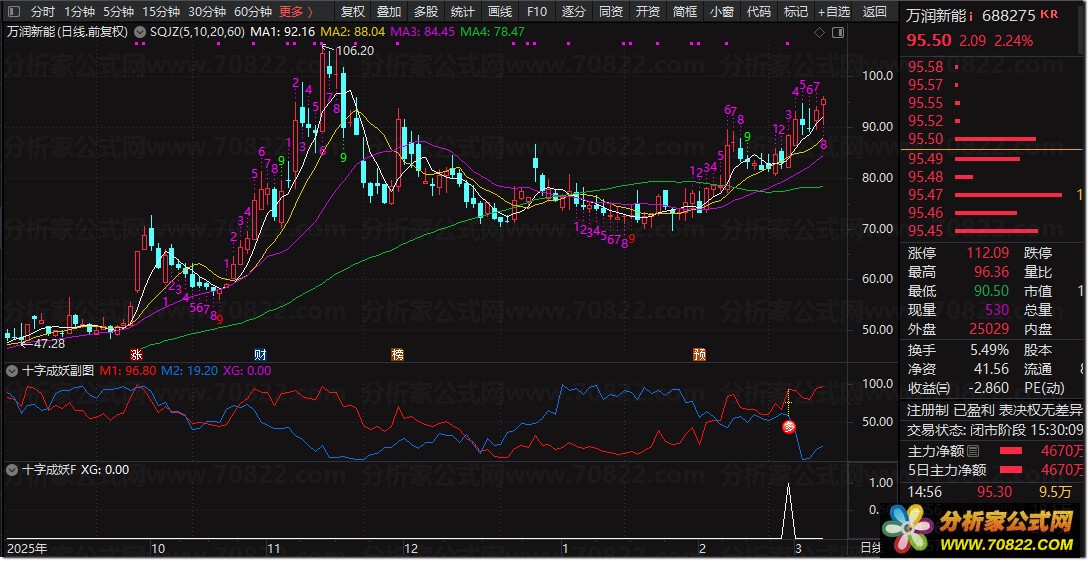Click the red round signal marker in sub-chart
This screenshot has height=561, width=1090.
(788, 427)
